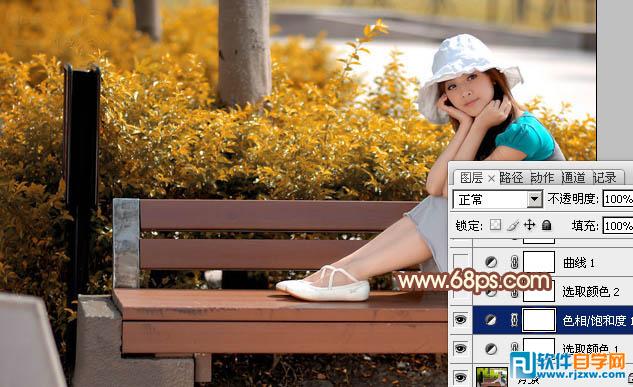Select the 选取颜色 1 layer name
The image size is (633, 387).
[591, 349]
